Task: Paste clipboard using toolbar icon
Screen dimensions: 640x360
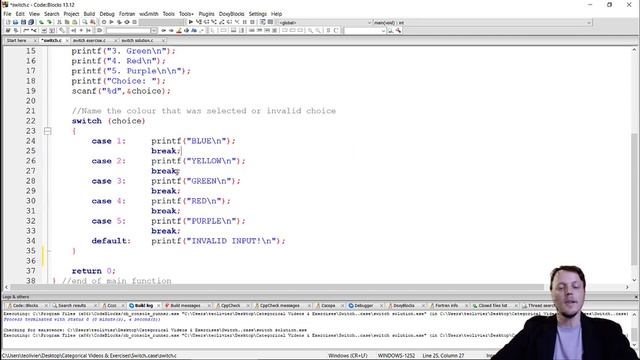Action: (x=74, y=22)
